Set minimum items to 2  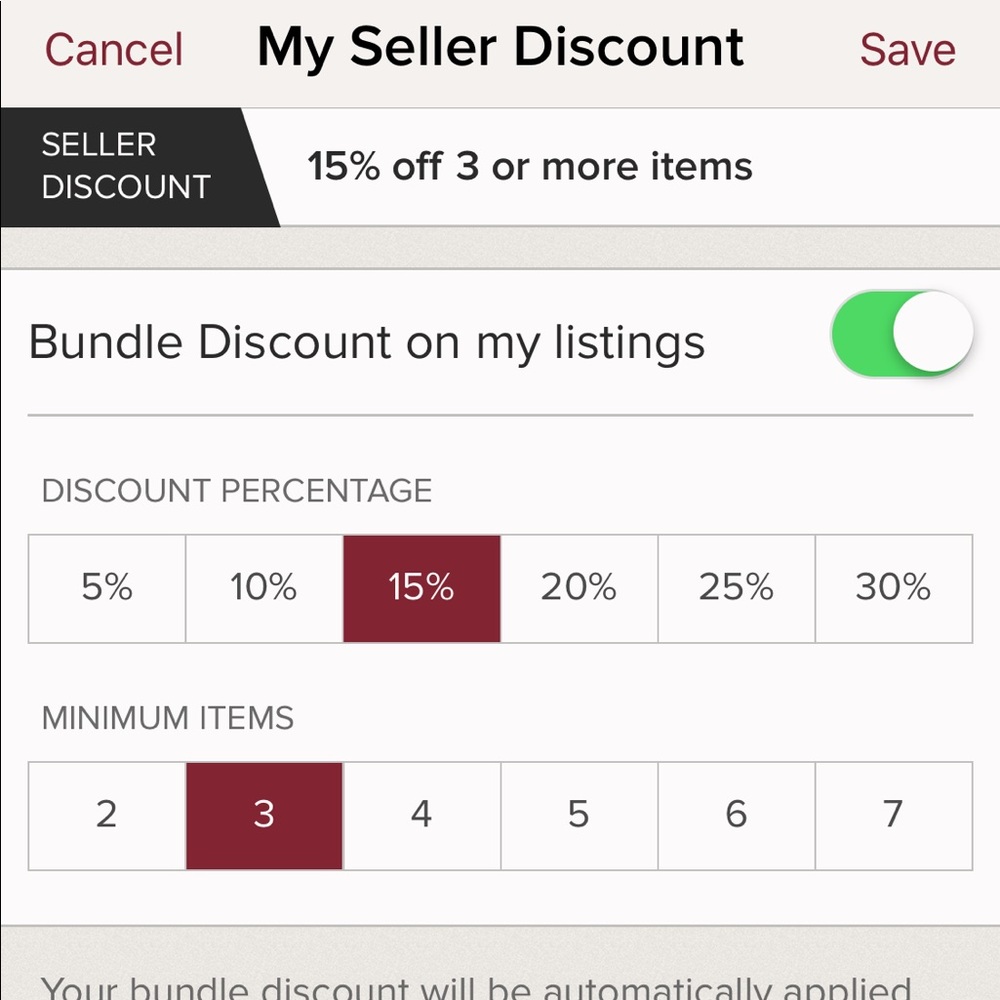click(x=106, y=815)
